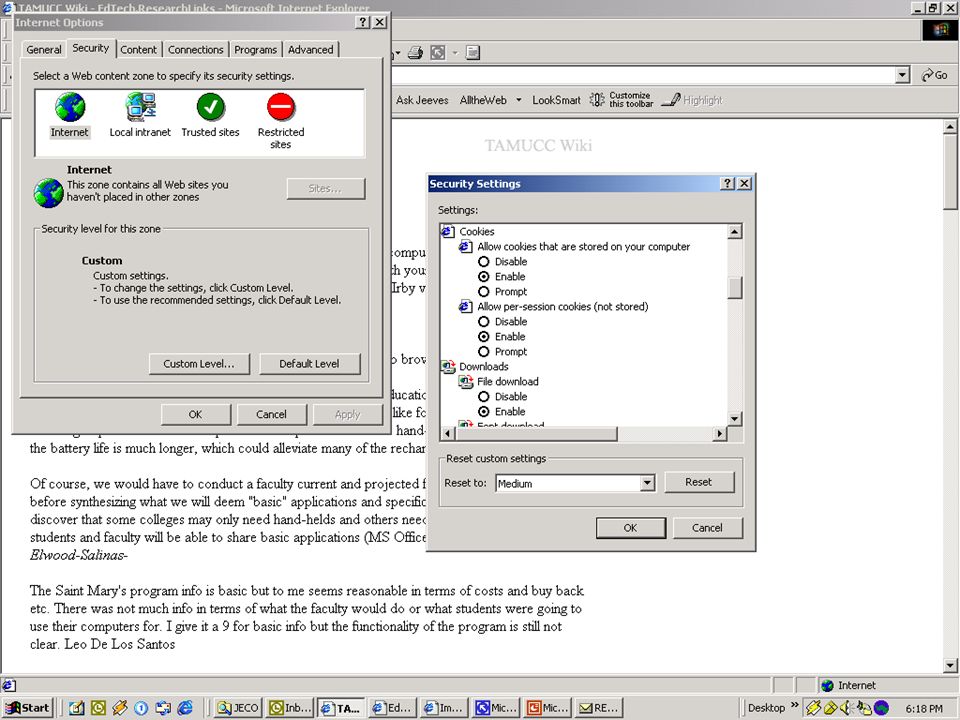
Task: Select the Internet zone globe icon
Action: coord(70,107)
